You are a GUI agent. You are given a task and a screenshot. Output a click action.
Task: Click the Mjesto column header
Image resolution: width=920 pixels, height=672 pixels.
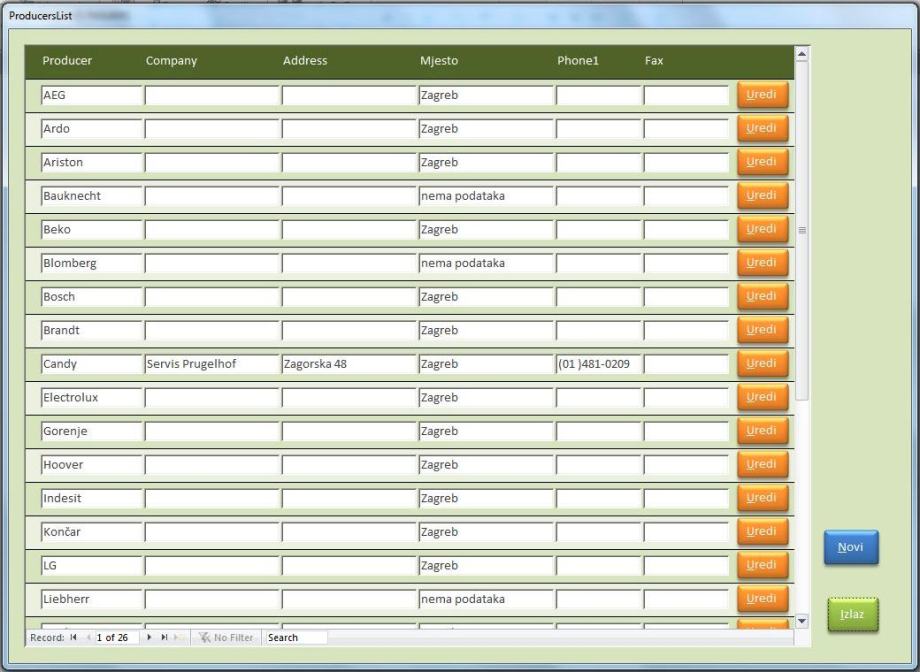(x=439, y=60)
